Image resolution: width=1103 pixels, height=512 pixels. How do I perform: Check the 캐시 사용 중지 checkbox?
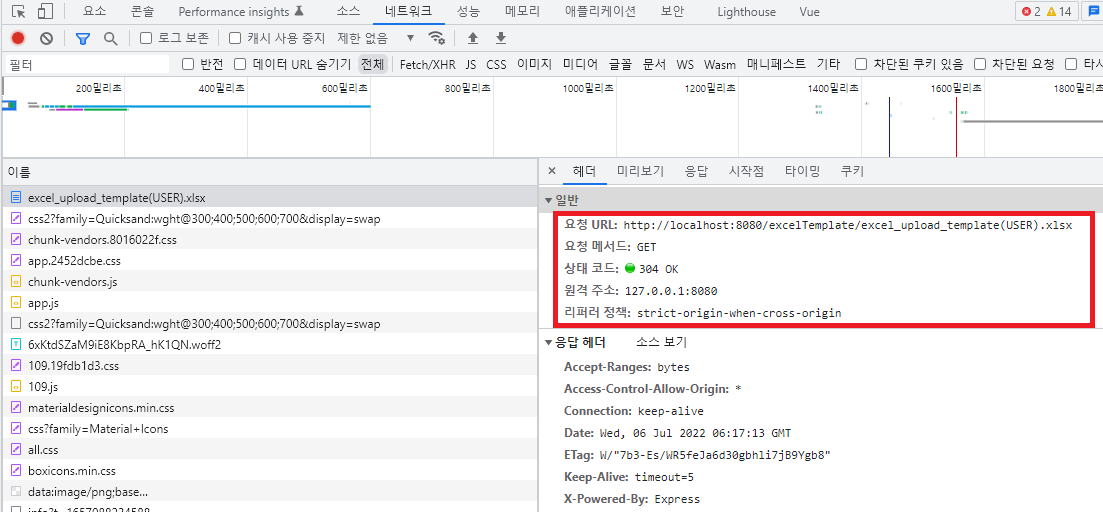[235, 38]
